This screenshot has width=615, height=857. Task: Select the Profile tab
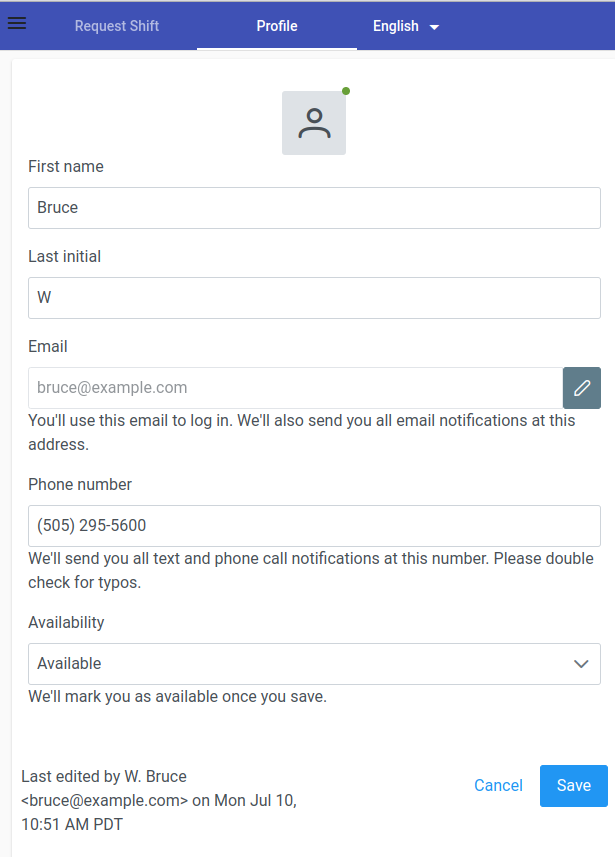(x=277, y=26)
